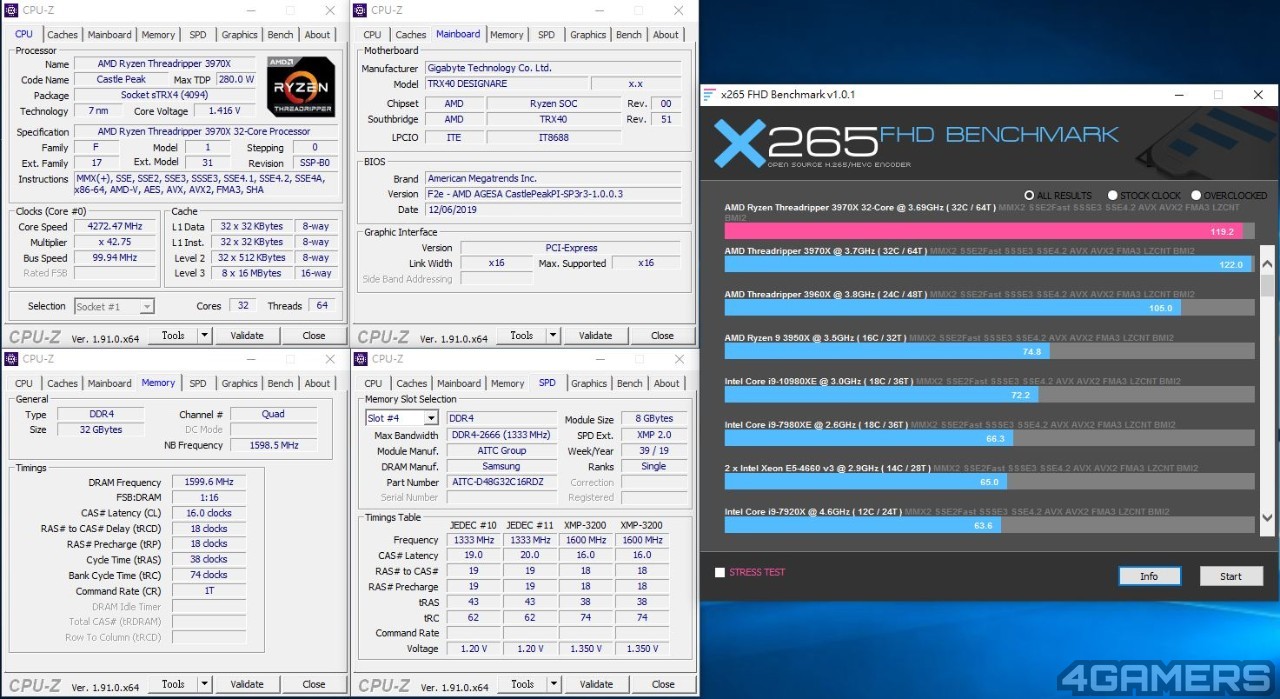The height and width of the screenshot is (699, 1280).
Task: Open the Bench tab in CPU window
Action: pyautogui.click(x=281, y=35)
